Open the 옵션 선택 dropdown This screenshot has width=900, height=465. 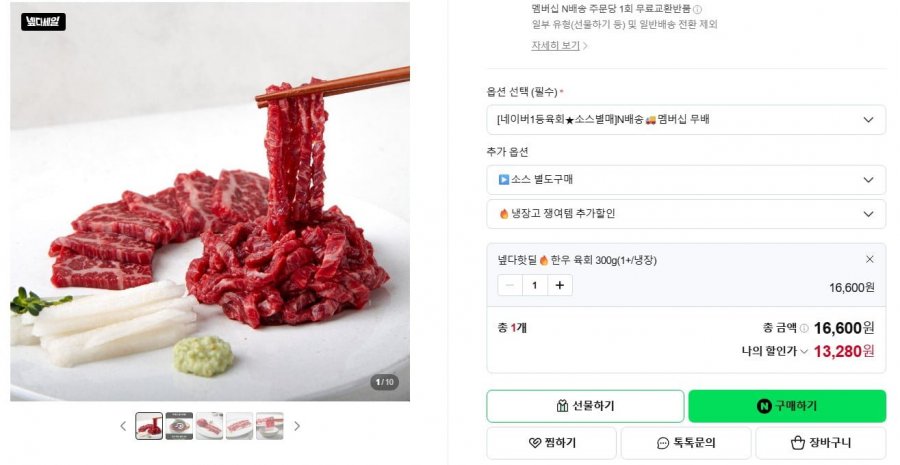[686, 119]
